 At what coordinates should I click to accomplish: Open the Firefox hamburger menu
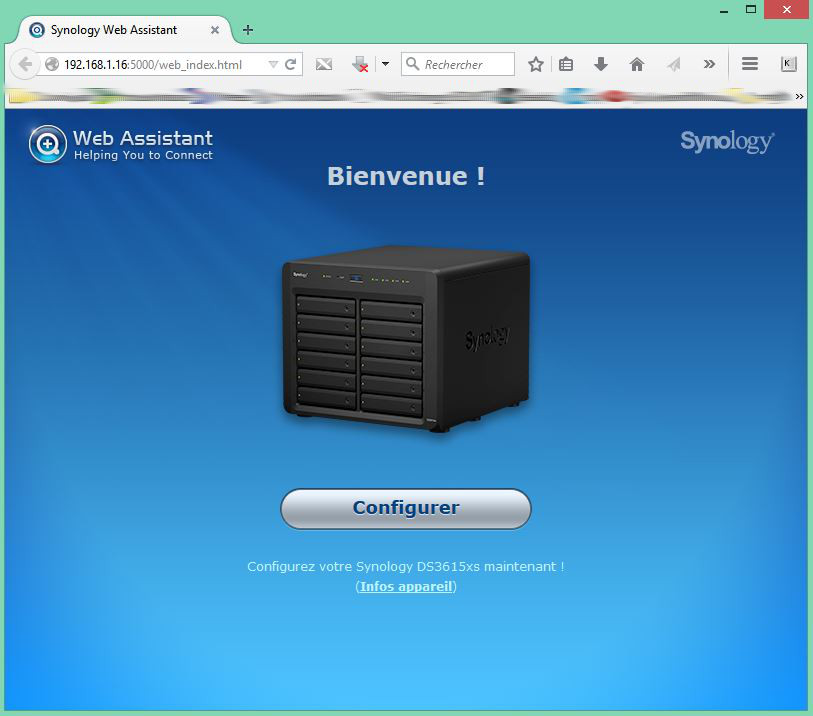(x=750, y=64)
